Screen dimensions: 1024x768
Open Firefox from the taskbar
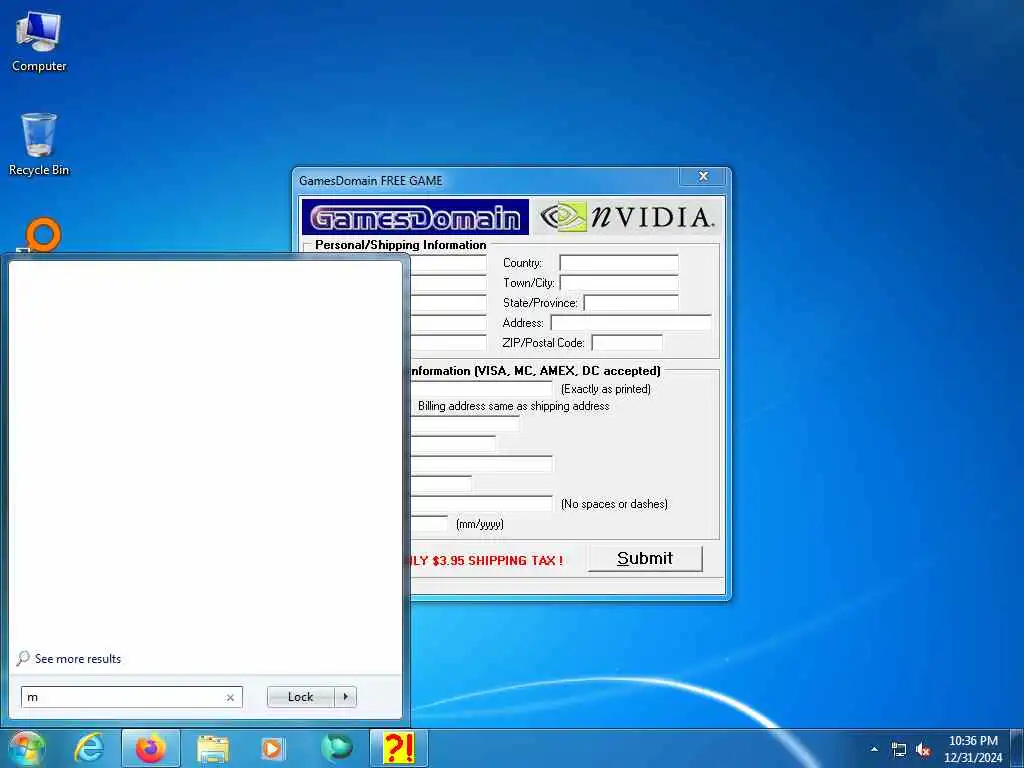pos(150,748)
